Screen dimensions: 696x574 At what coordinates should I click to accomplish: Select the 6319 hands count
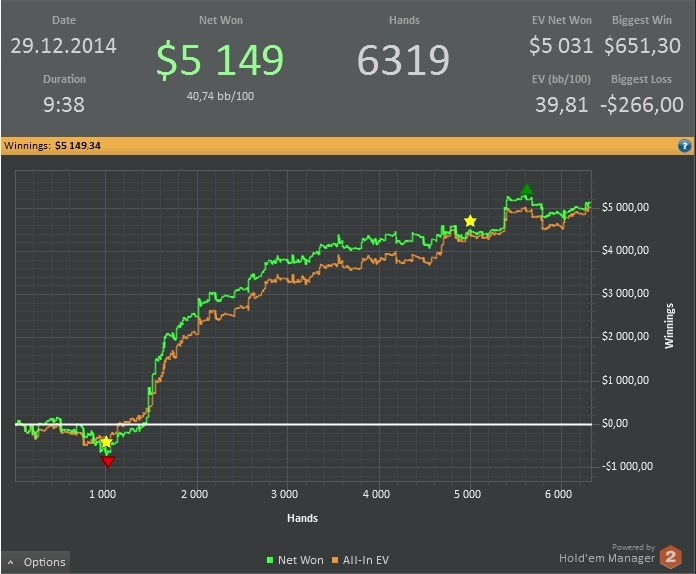coord(403,60)
